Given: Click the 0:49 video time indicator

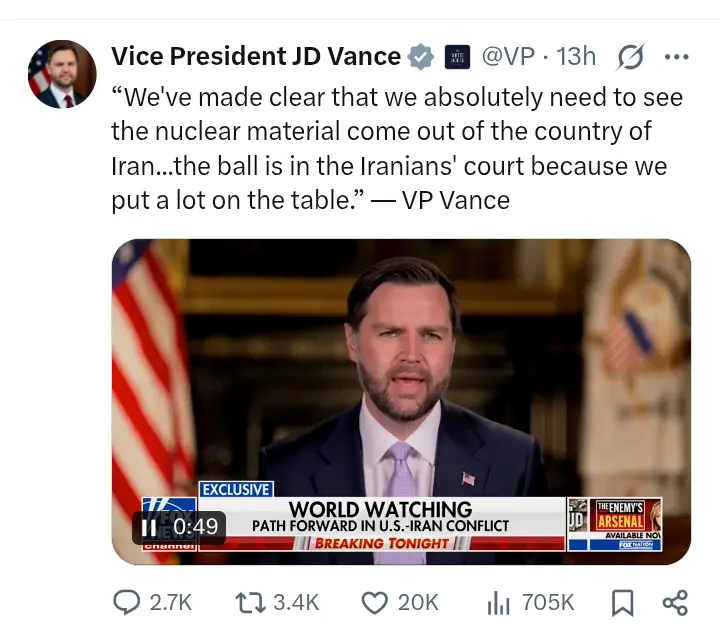Looking at the screenshot, I should [x=194, y=526].
